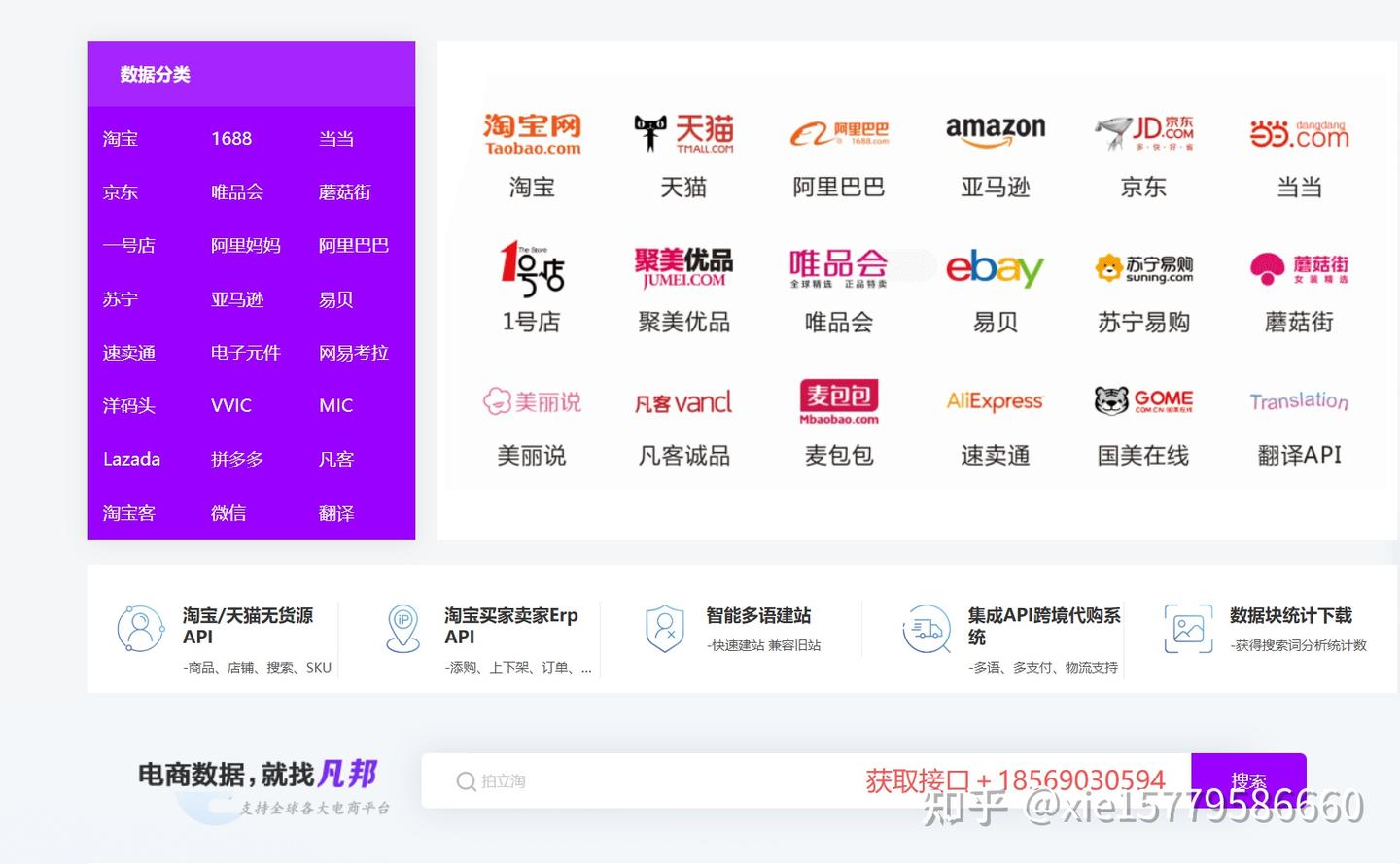Select the AliExpress (速卖通) logo
This screenshot has width=1400, height=864.
click(994, 400)
